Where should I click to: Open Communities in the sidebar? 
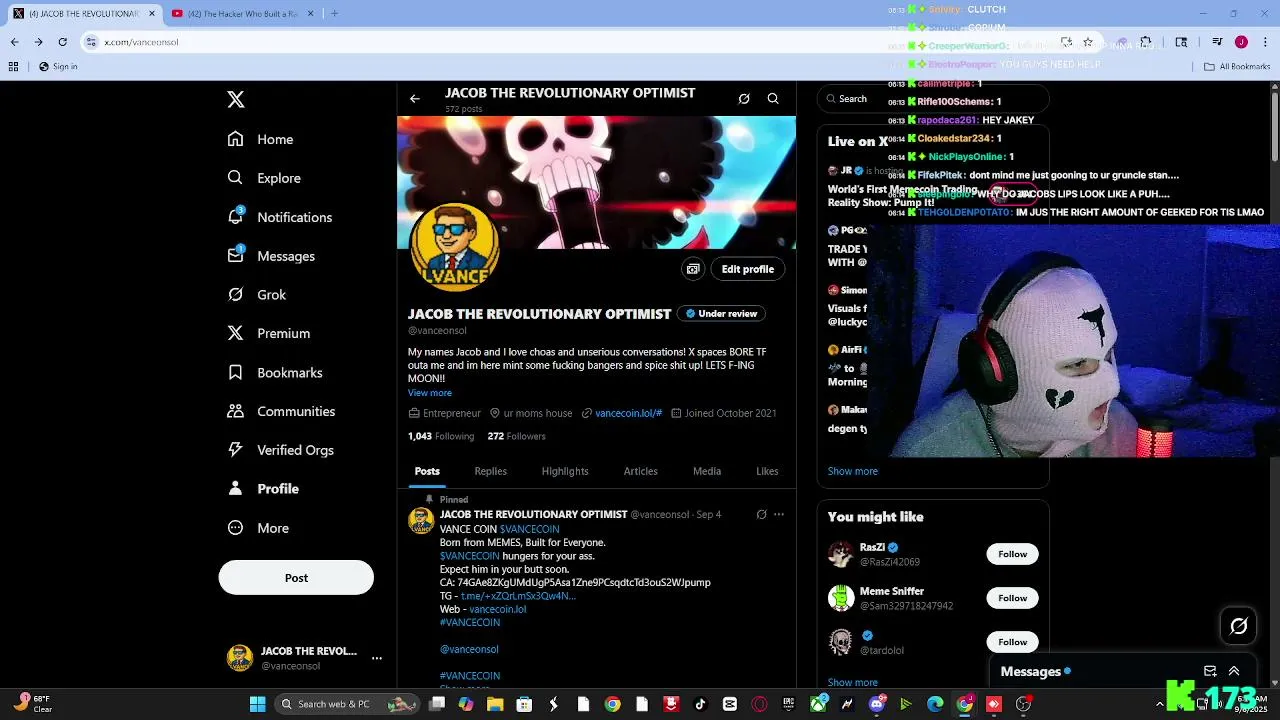tap(281, 411)
